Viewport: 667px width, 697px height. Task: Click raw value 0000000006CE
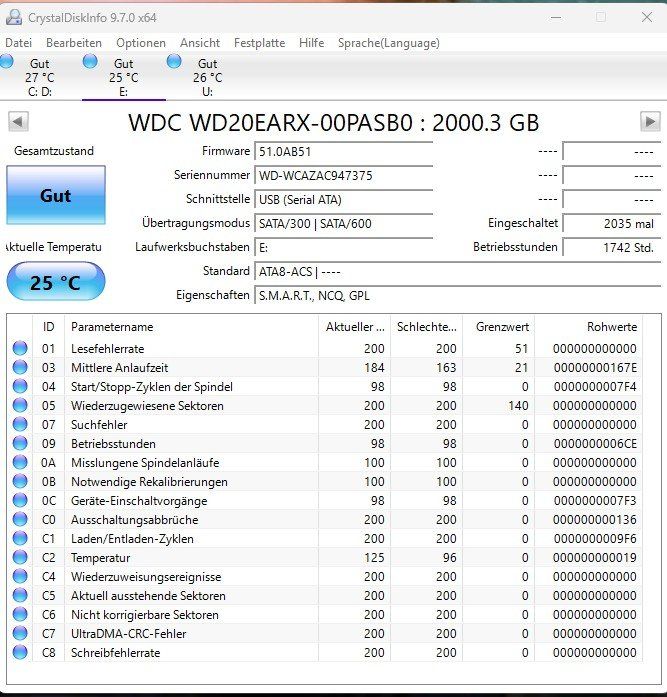(595, 444)
